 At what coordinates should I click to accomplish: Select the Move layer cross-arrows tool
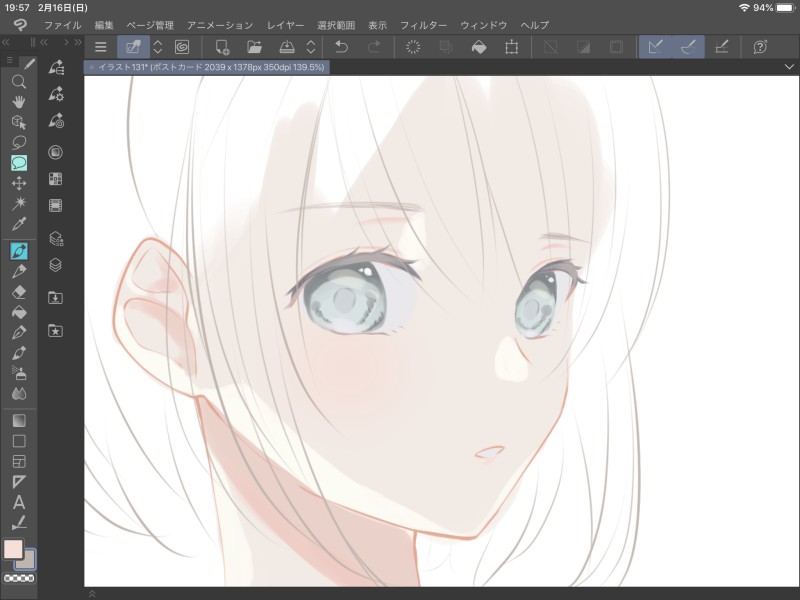pyautogui.click(x=19, y=183)
